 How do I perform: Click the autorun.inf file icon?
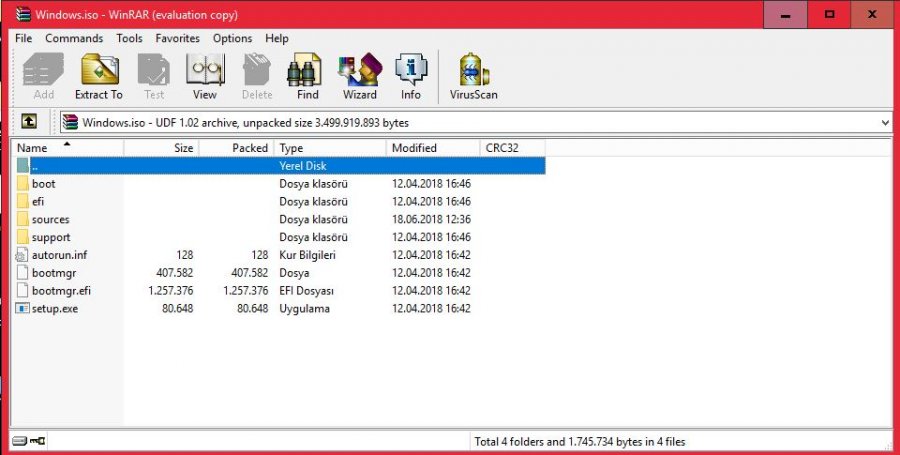tap(22, 255)
